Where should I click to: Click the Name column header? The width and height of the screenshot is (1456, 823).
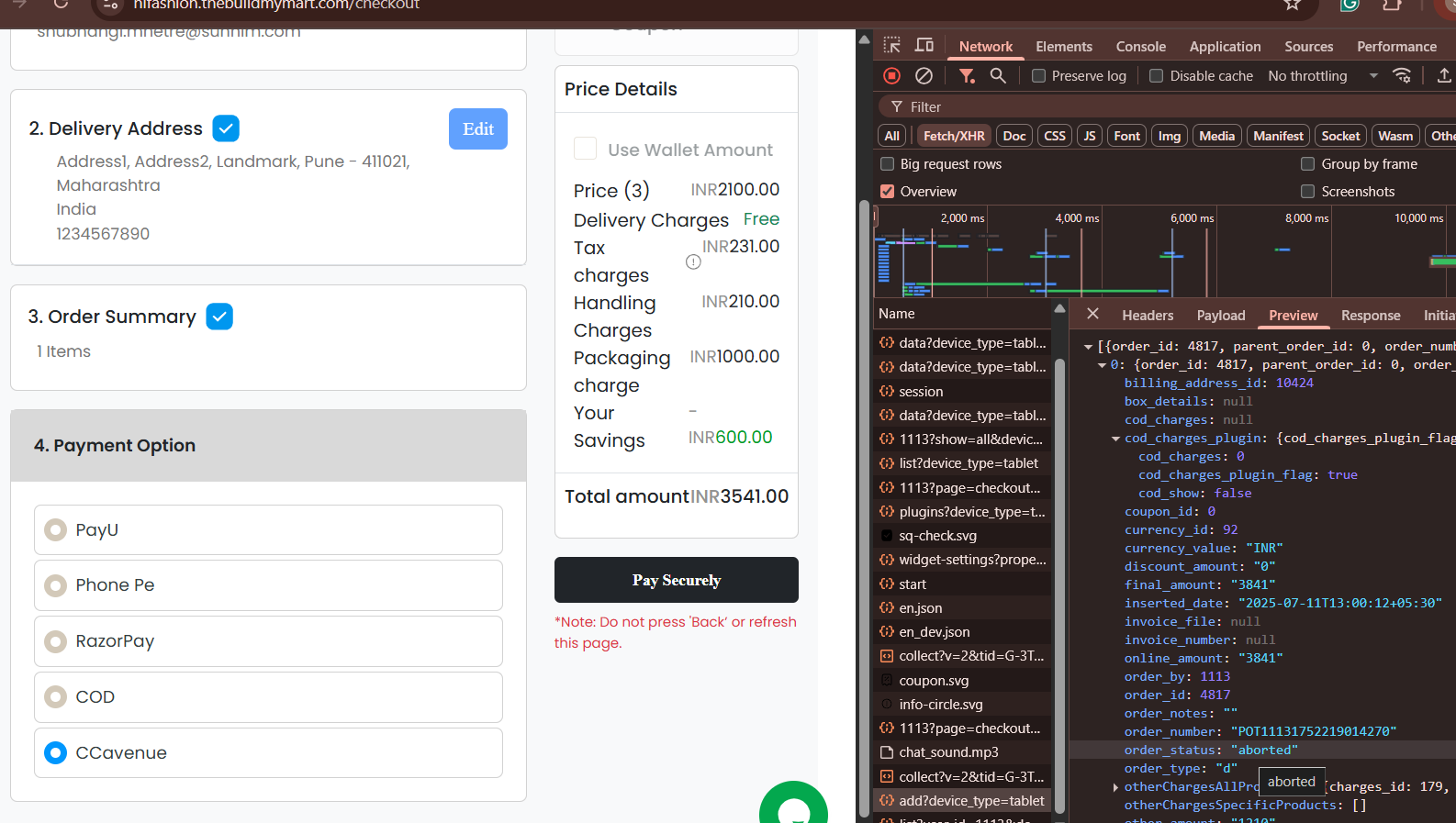coord(962,314)
